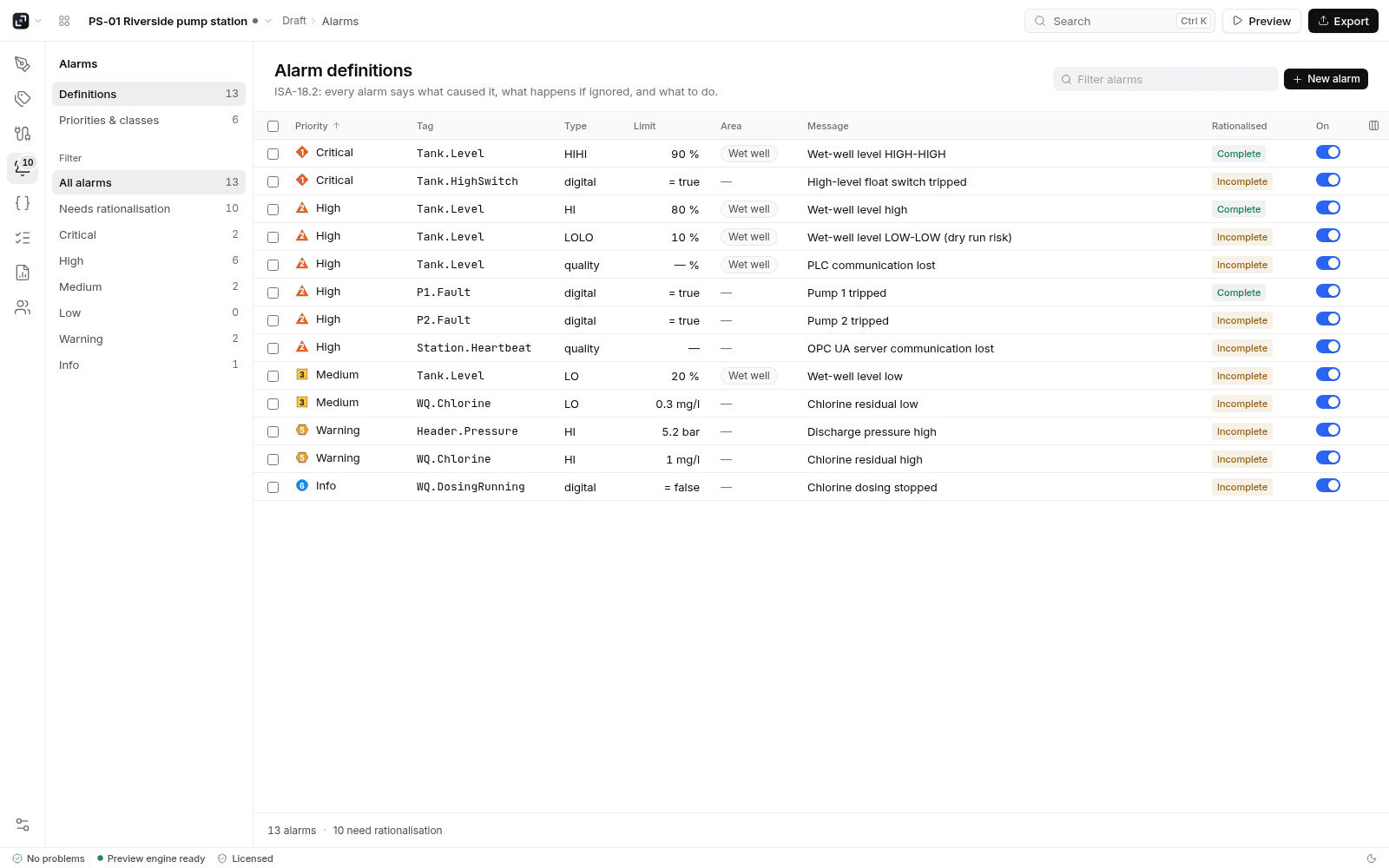Viewport: 1389px width, 868px height.
Task: Click the No problems status bar entry
Action: pyautogui.click(x=49, y=858)
